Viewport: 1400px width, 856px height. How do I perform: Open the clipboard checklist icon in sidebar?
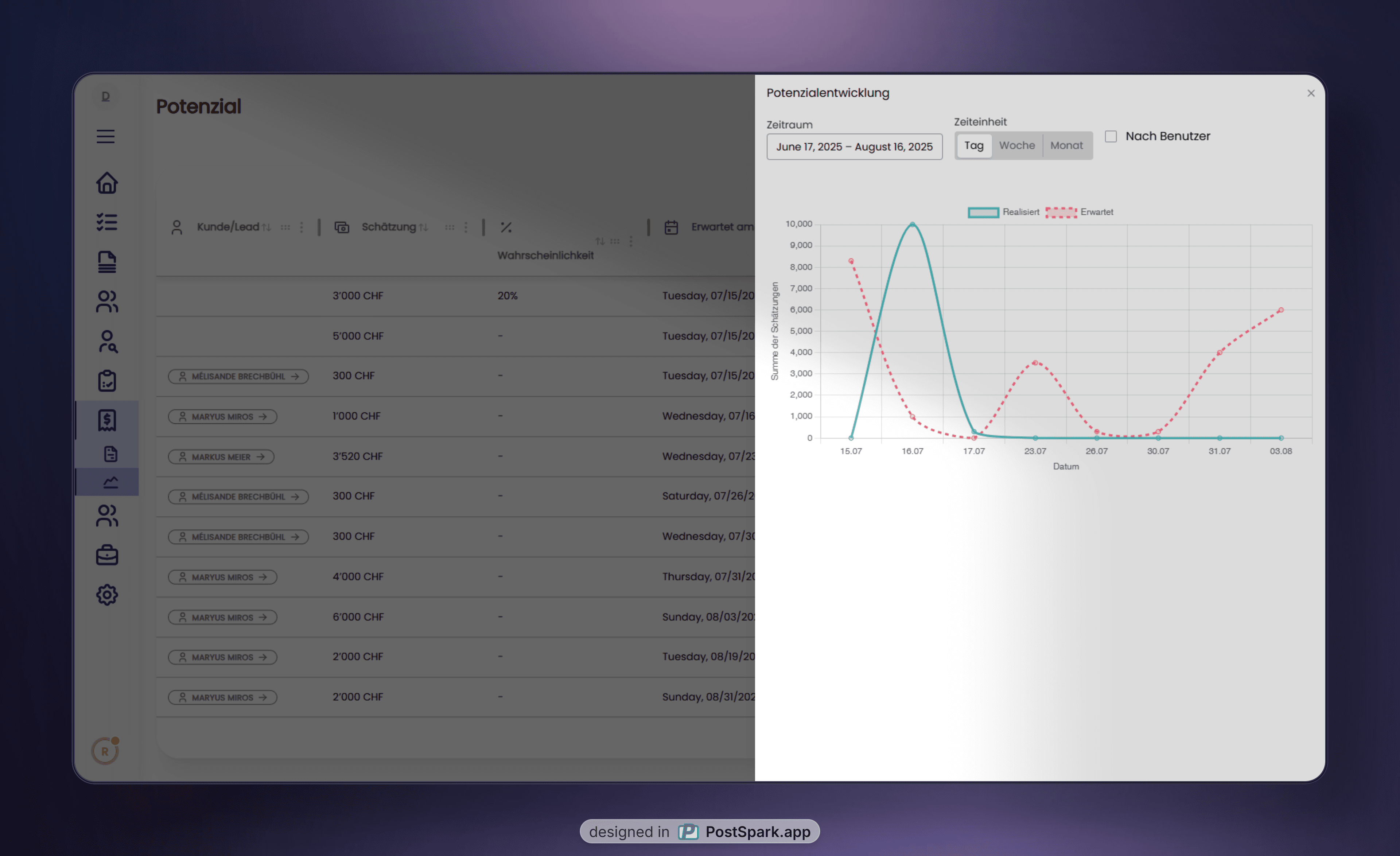(107, 381)
